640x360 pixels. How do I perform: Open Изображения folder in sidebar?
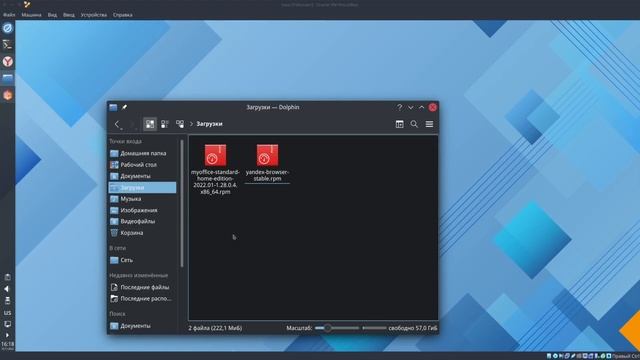142,210
